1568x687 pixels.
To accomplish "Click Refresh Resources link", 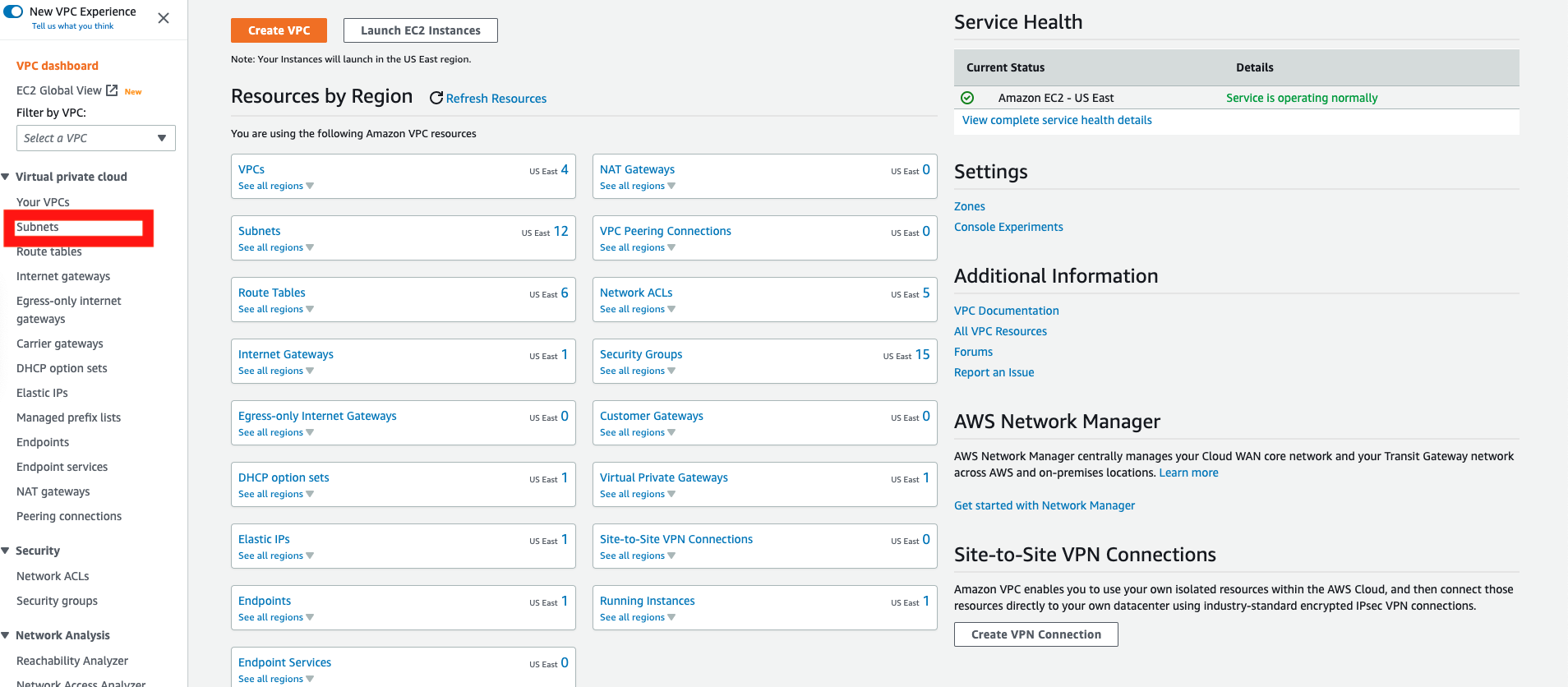I will pyautogui.click(x=496, y=99).
